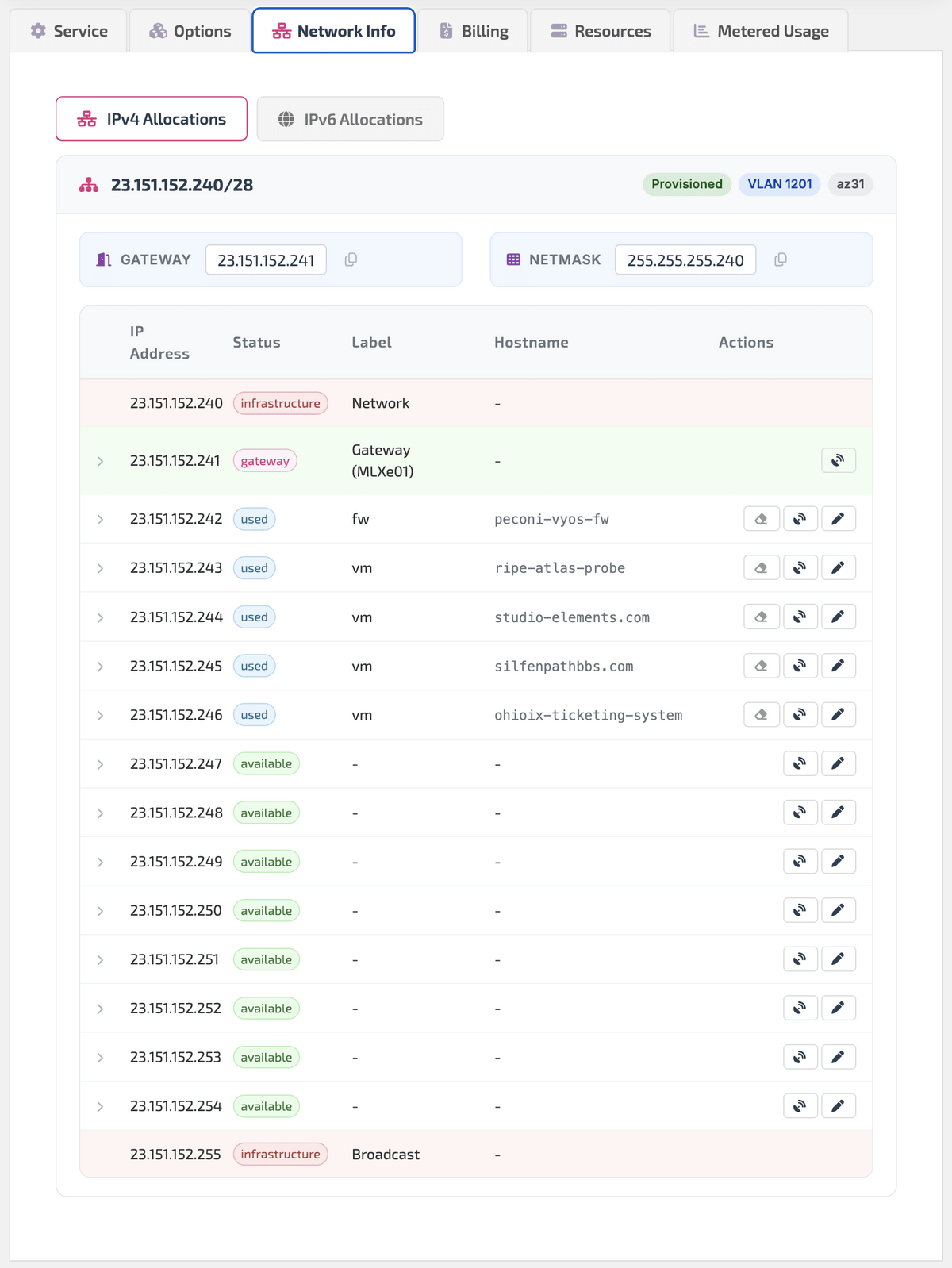Click hostname ohioix-ticketing-system
952x1268 pixels.
(x=589, y=716)
